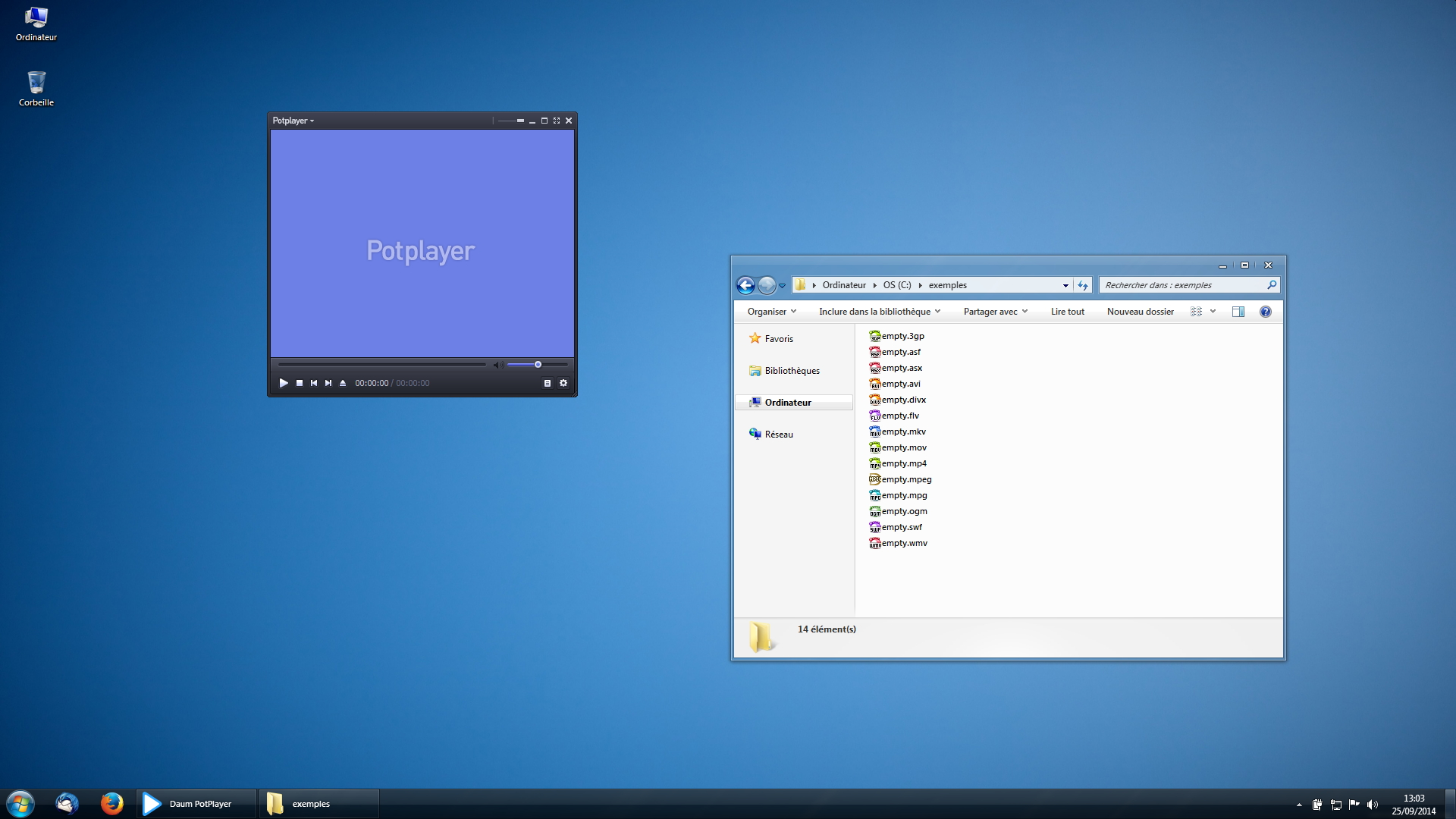Click the PotPlayer volume slider handle
This screenshot has width=1456, height=819.
click(538, 365)
